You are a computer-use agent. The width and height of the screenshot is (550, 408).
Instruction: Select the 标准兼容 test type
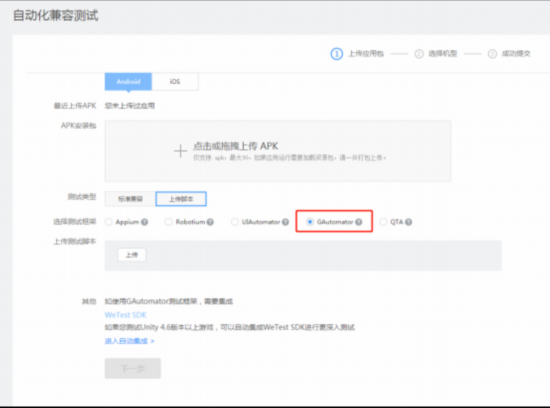(130, 199)
